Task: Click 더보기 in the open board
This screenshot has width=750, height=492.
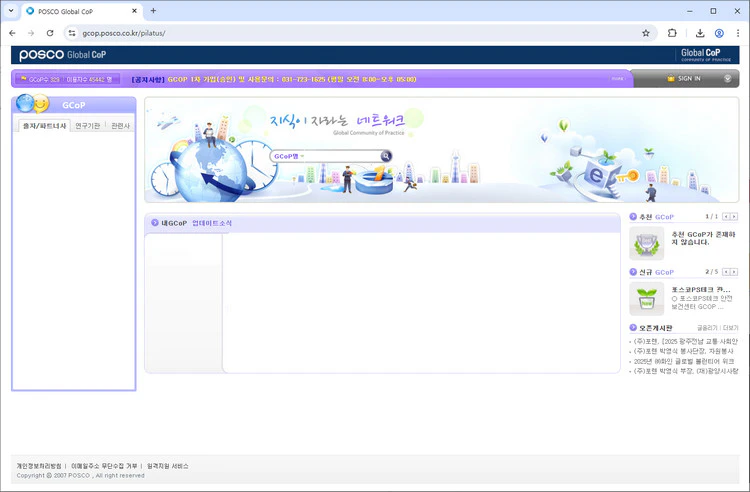Action: pyautogui.click(x=730, y=328)
